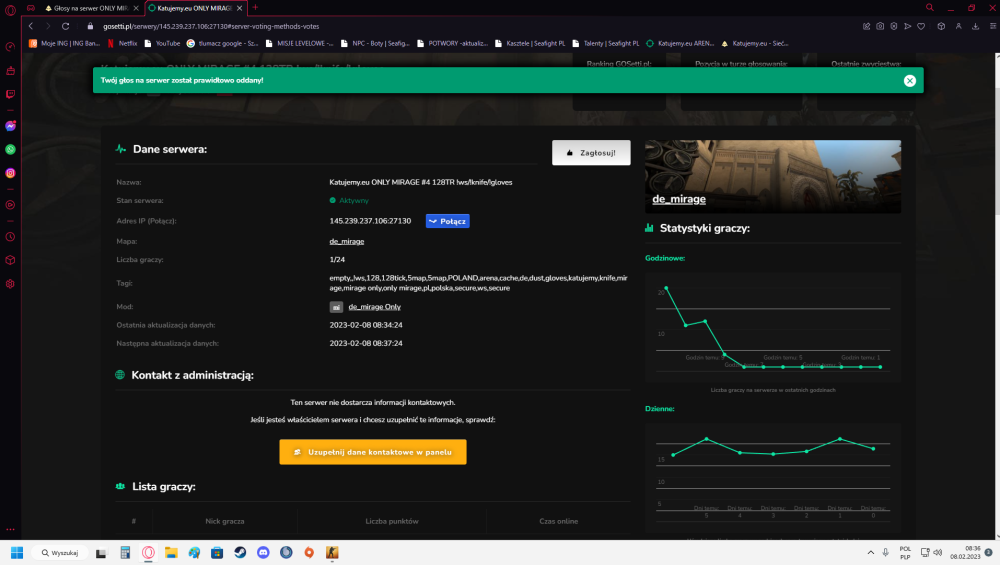1000x565 pixels.
Task: Open the sidebar three-dots setup menu
Action: pyautogui.click(x=10, y=529)
